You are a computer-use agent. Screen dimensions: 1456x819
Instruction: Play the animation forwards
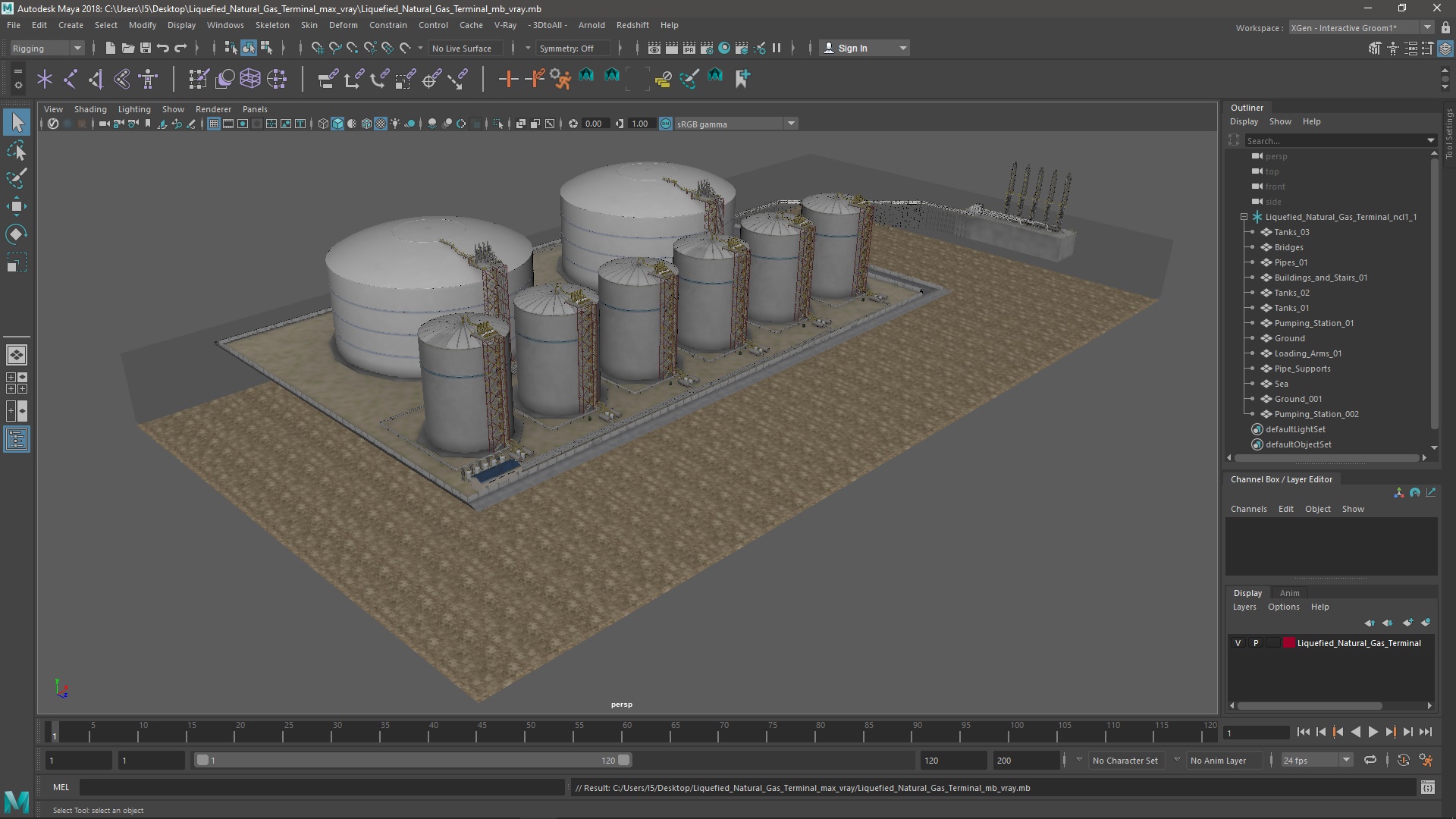[x=1373, y=733]
